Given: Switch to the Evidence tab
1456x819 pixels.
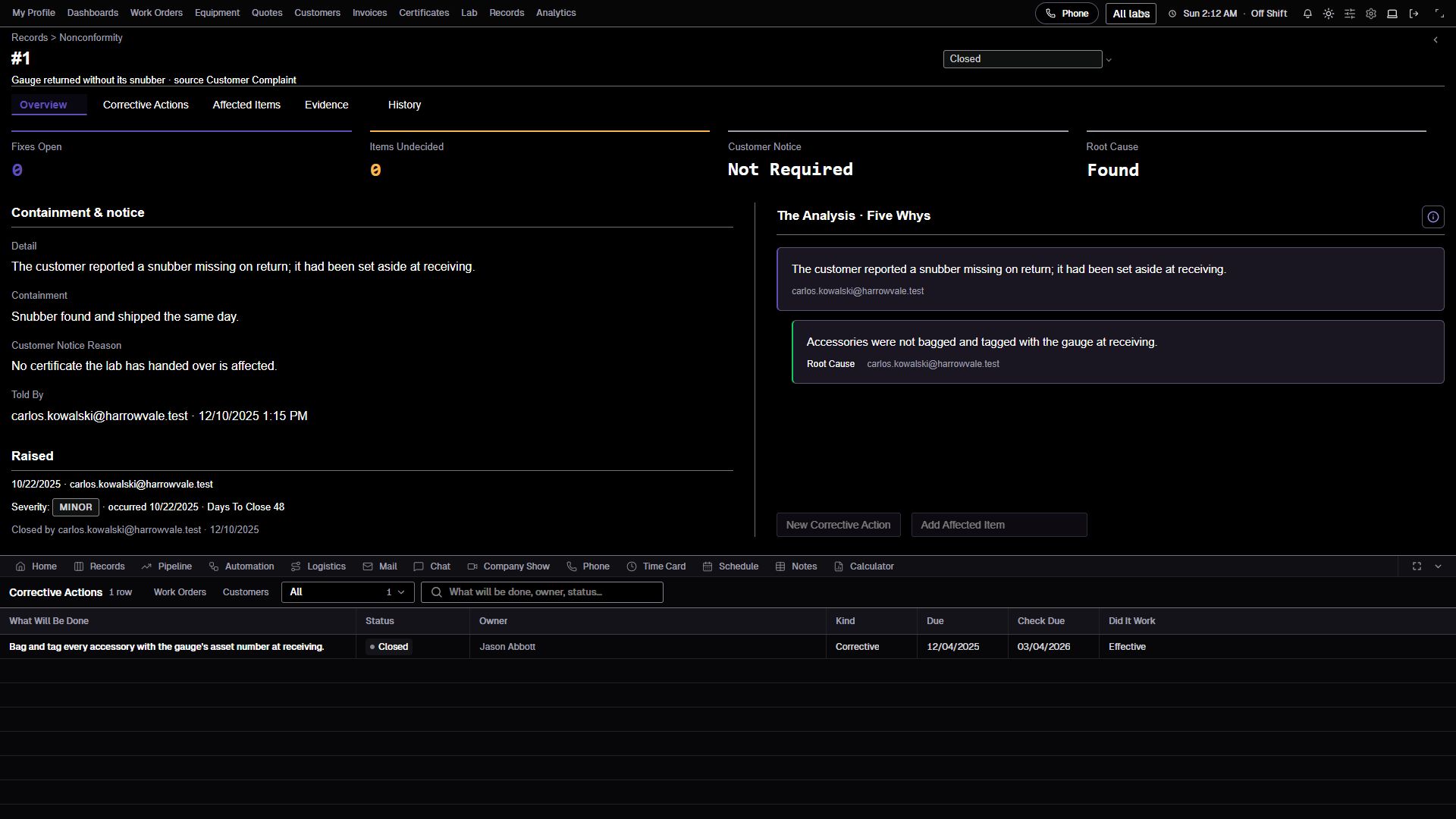Looking at the screenshot, I should (x=327, y=105).
